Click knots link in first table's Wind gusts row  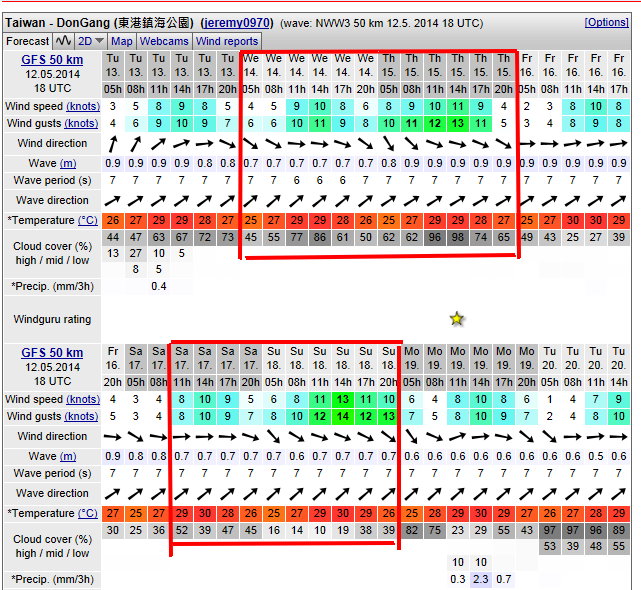pyautogui.click(x=81, y=123)
